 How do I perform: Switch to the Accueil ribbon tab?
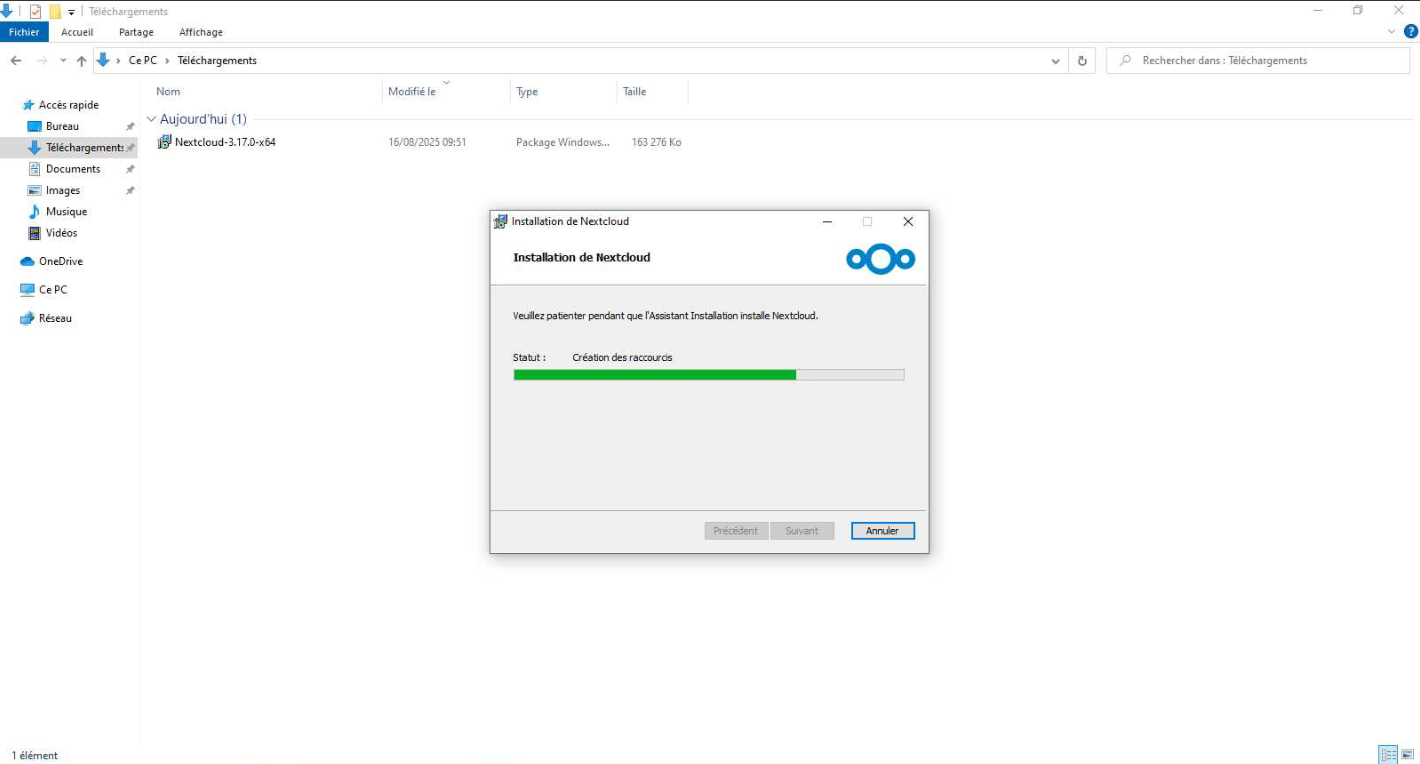tap(77, 32)
